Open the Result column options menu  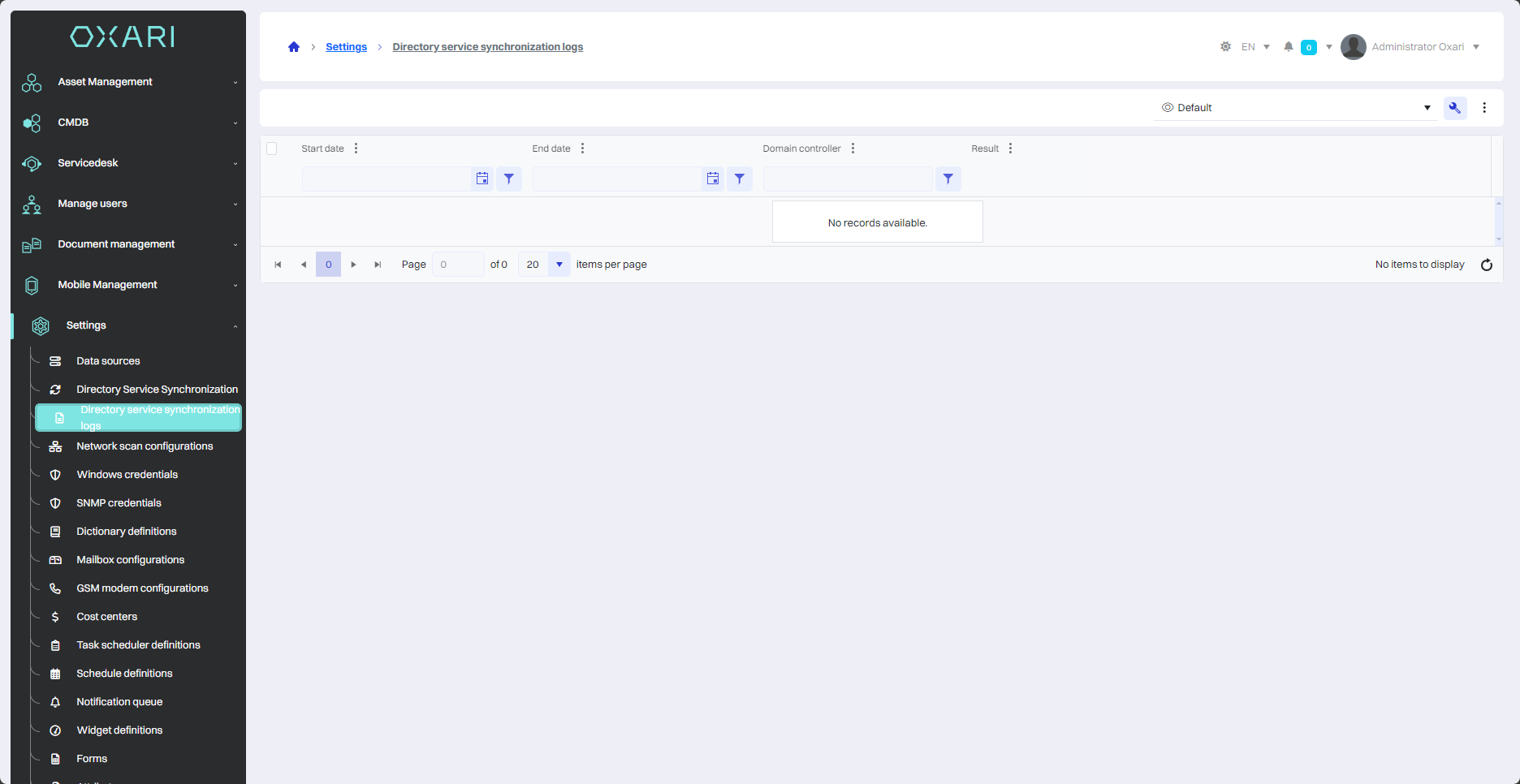click(x=1010, y=149)
